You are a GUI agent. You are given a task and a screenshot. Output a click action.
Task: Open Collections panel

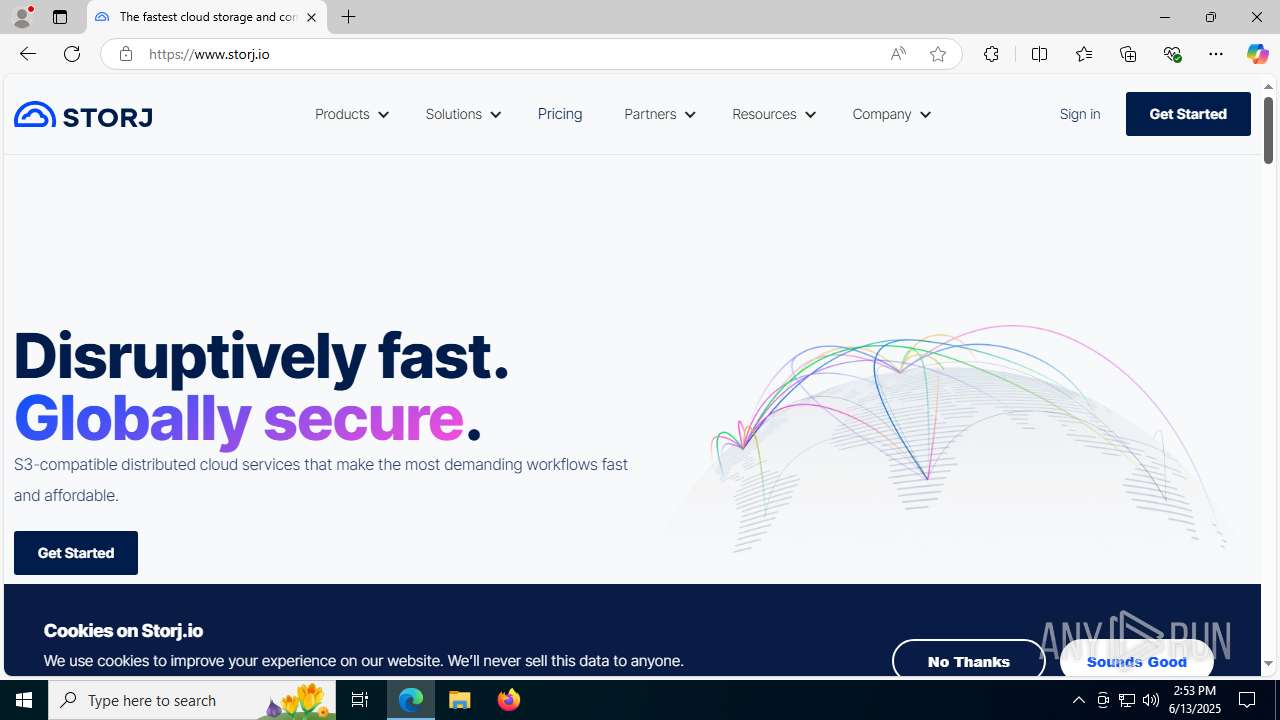(1128, 54)
